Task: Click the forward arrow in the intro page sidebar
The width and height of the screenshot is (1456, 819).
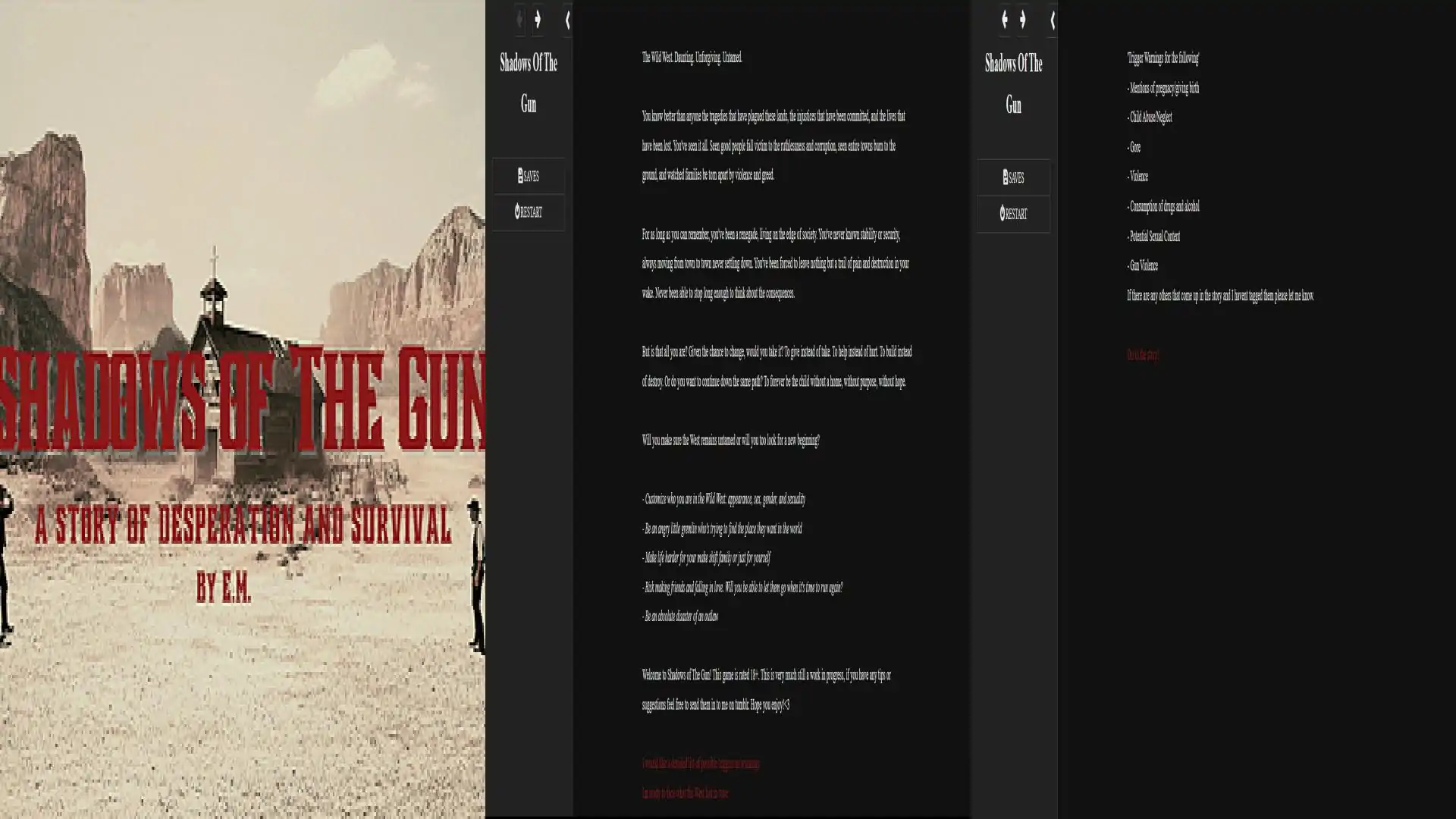Action: pos(538,19)
